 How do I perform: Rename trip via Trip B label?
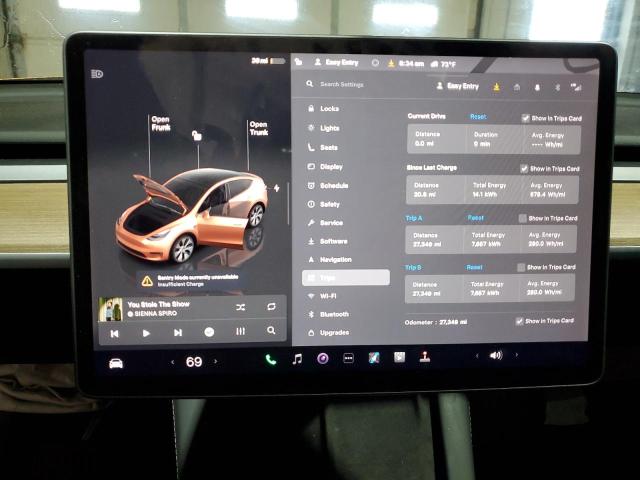pos(413,267)
